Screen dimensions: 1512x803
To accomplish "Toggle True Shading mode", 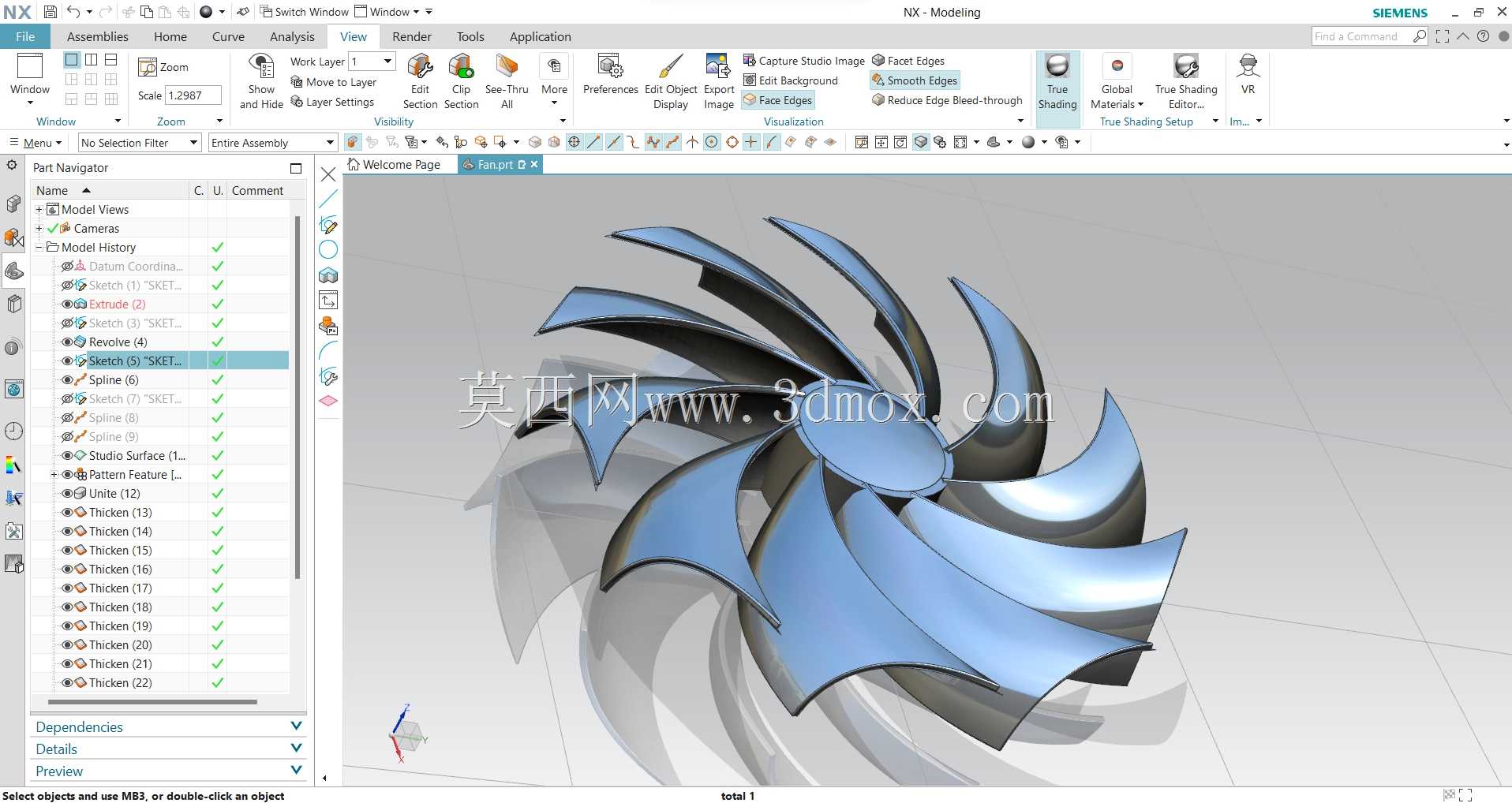I will (x=1057, y=82).
